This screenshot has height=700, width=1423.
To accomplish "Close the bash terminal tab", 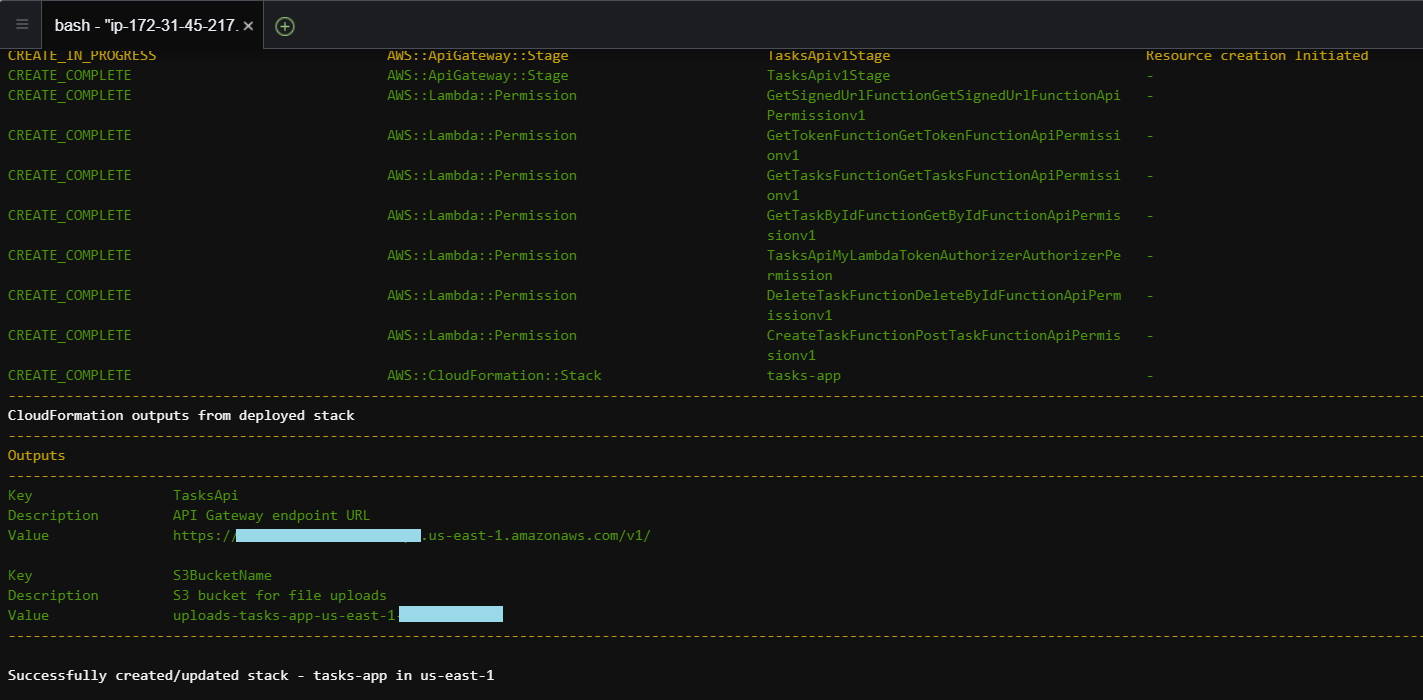I will coord(248,26).
